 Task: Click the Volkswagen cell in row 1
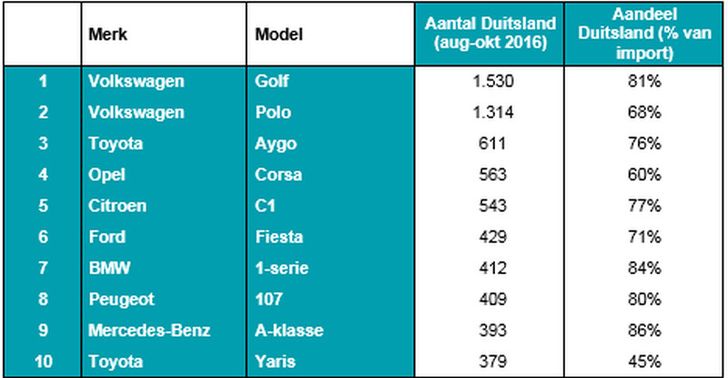(x=164, y=81)
